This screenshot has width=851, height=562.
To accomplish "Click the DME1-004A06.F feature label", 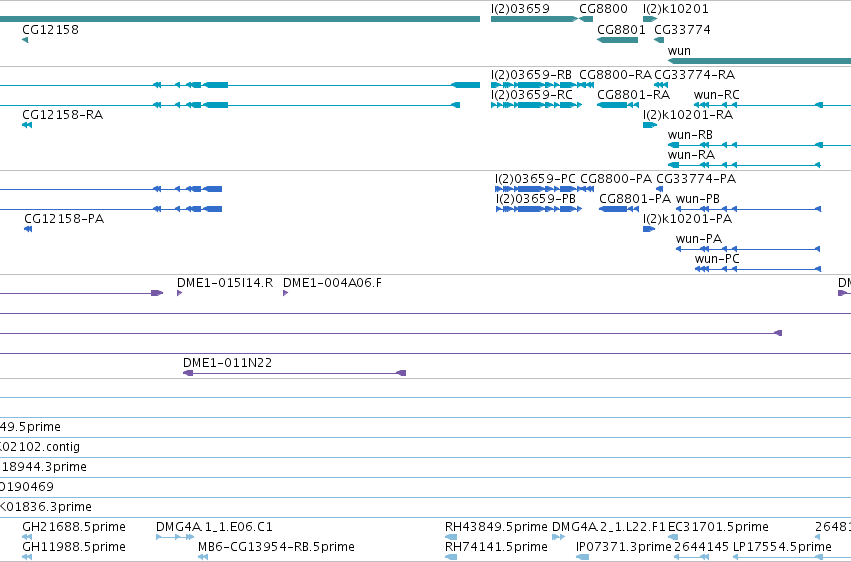I will 332,283.
